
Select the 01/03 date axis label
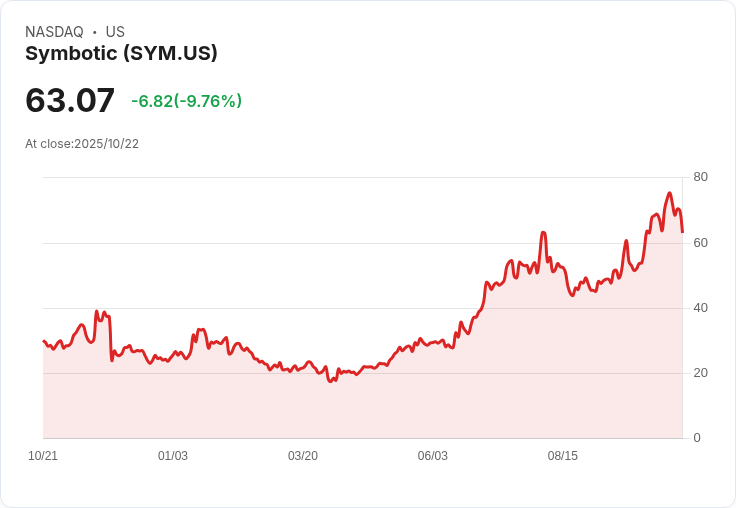click(x=173, y=456)
